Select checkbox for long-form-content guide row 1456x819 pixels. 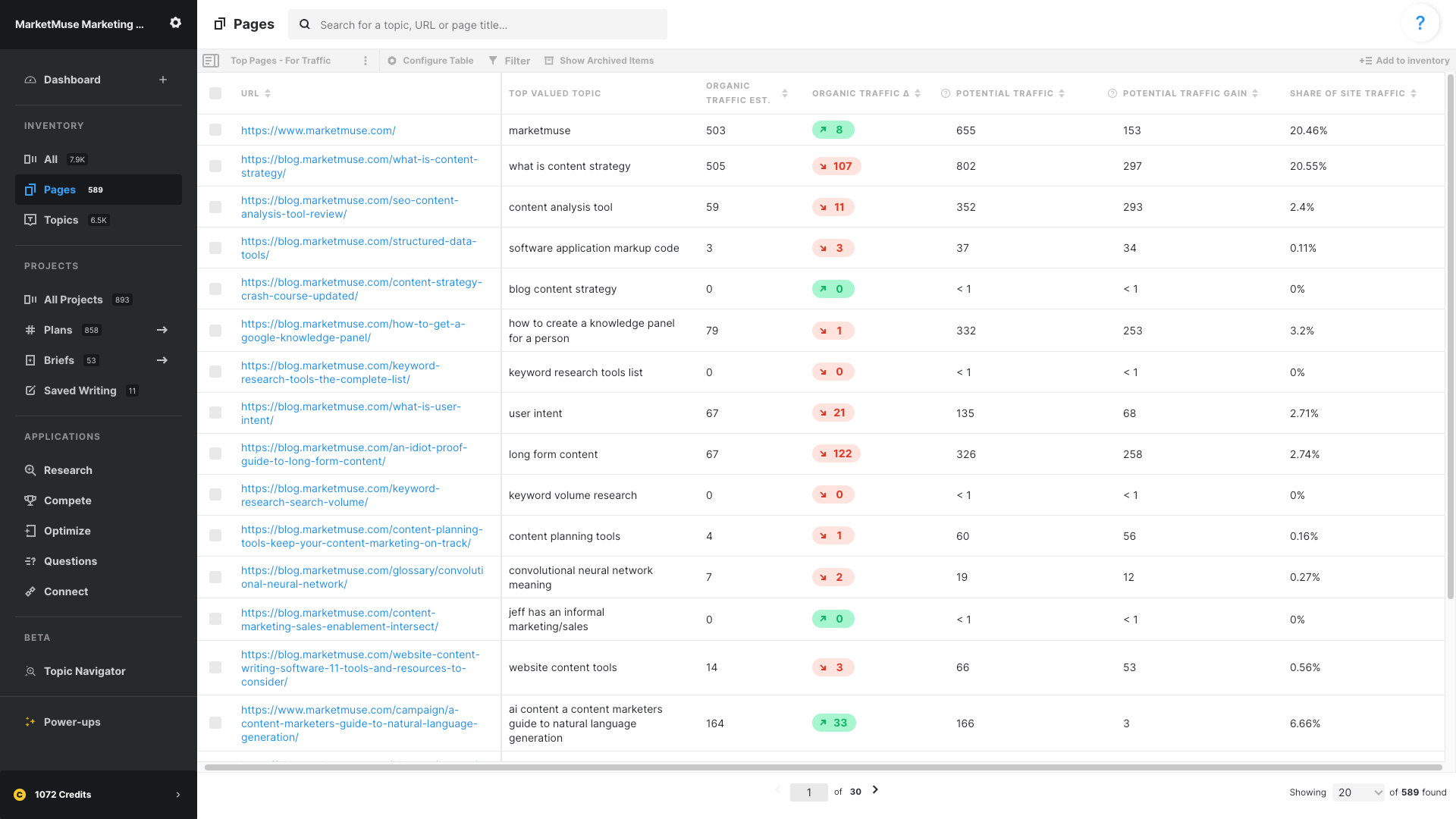tap(215, 453)
